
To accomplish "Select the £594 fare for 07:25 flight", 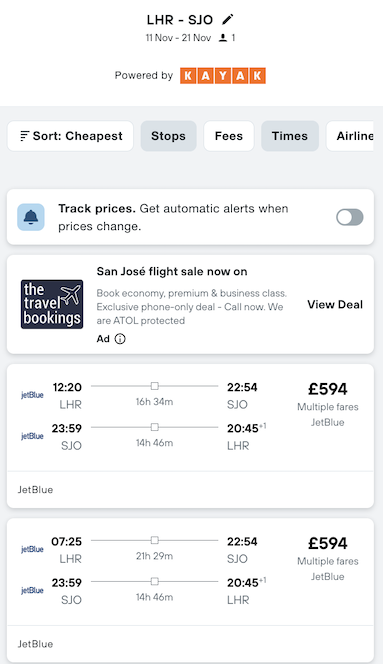I will coord(328,543).
